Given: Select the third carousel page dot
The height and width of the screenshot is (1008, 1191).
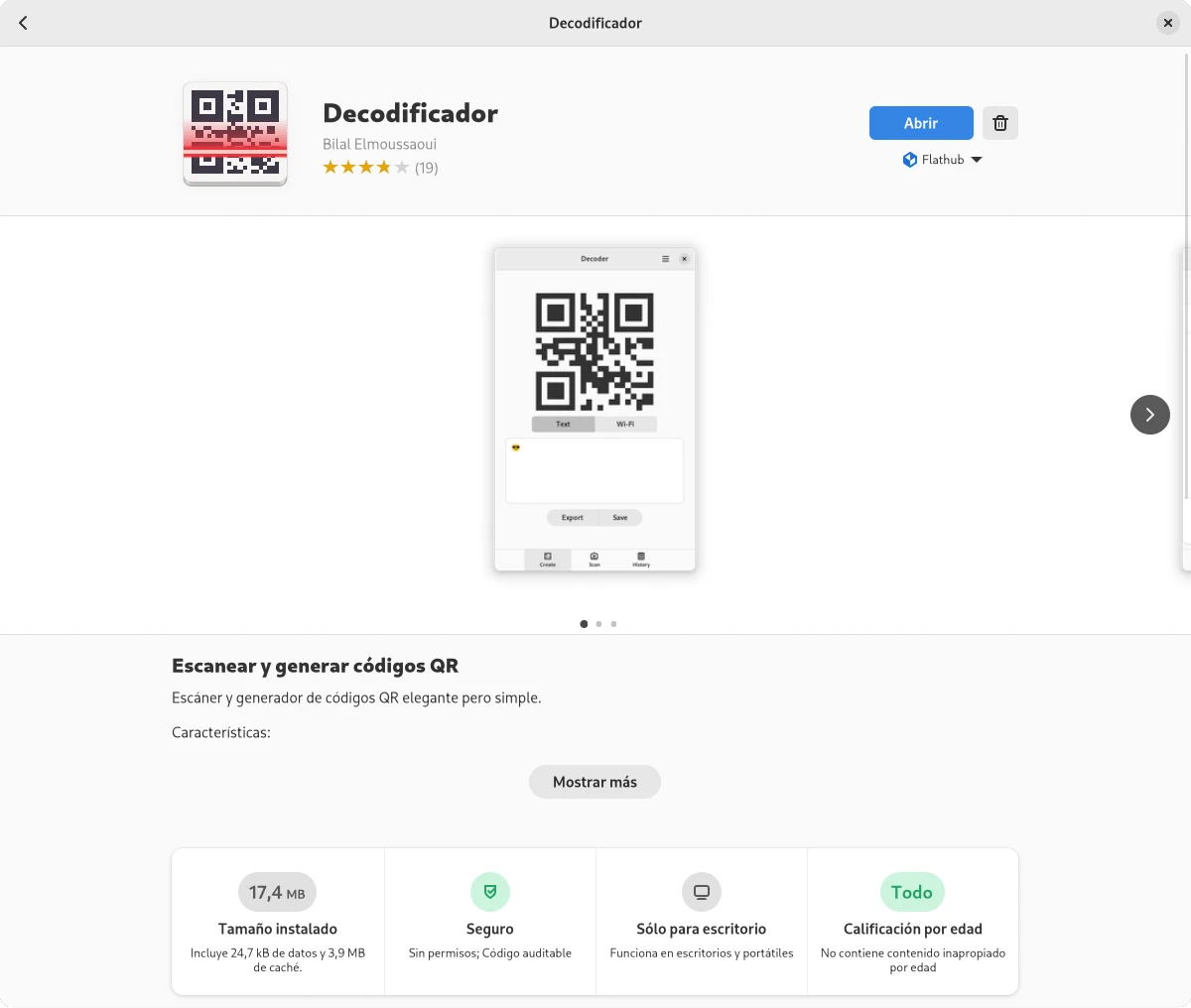Looking at the screenshot, I should [x=613, y=624].
